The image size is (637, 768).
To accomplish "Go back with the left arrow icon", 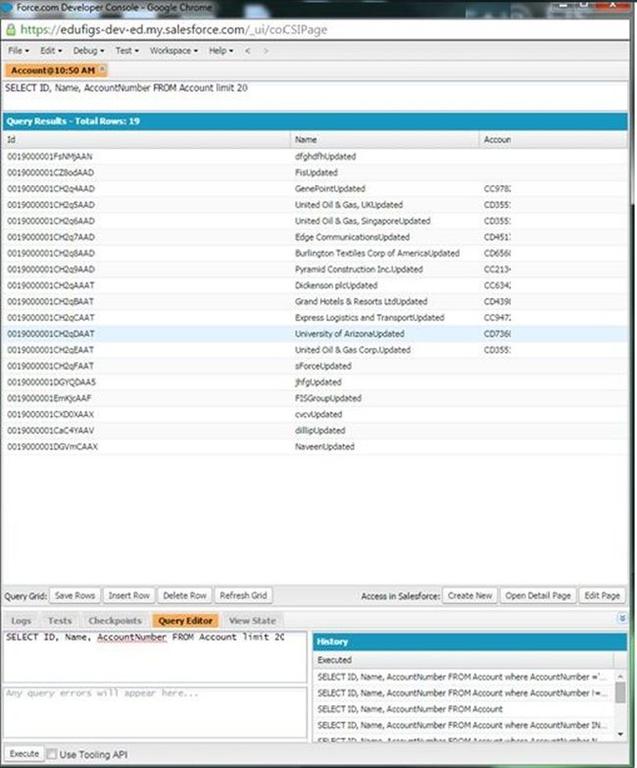I will tap(248, 50).
